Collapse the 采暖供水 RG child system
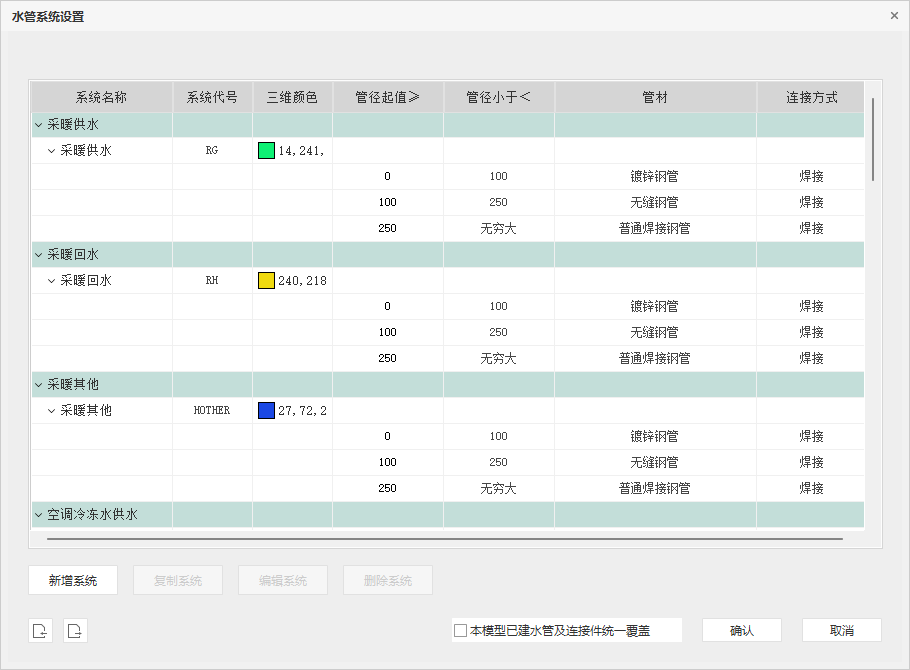Image resolution: width=910 pixels, height=670 pixels. click(52, 151)
